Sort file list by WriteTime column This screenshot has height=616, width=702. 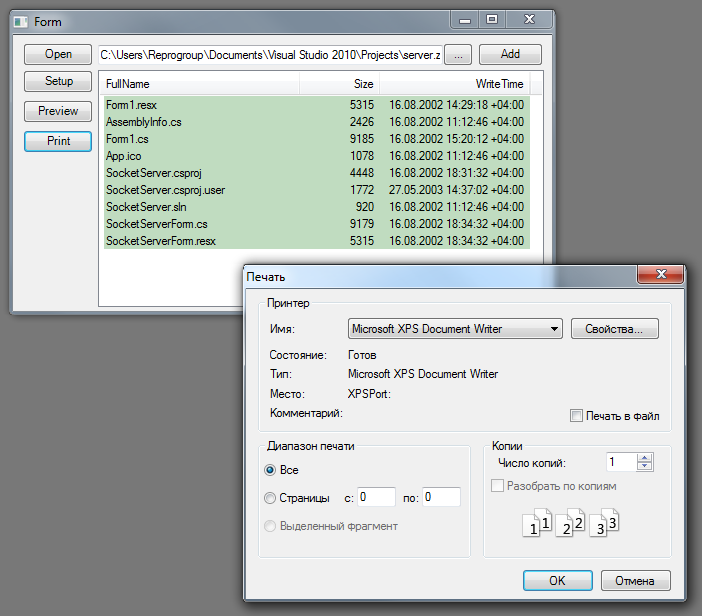[x=455, y=84]
